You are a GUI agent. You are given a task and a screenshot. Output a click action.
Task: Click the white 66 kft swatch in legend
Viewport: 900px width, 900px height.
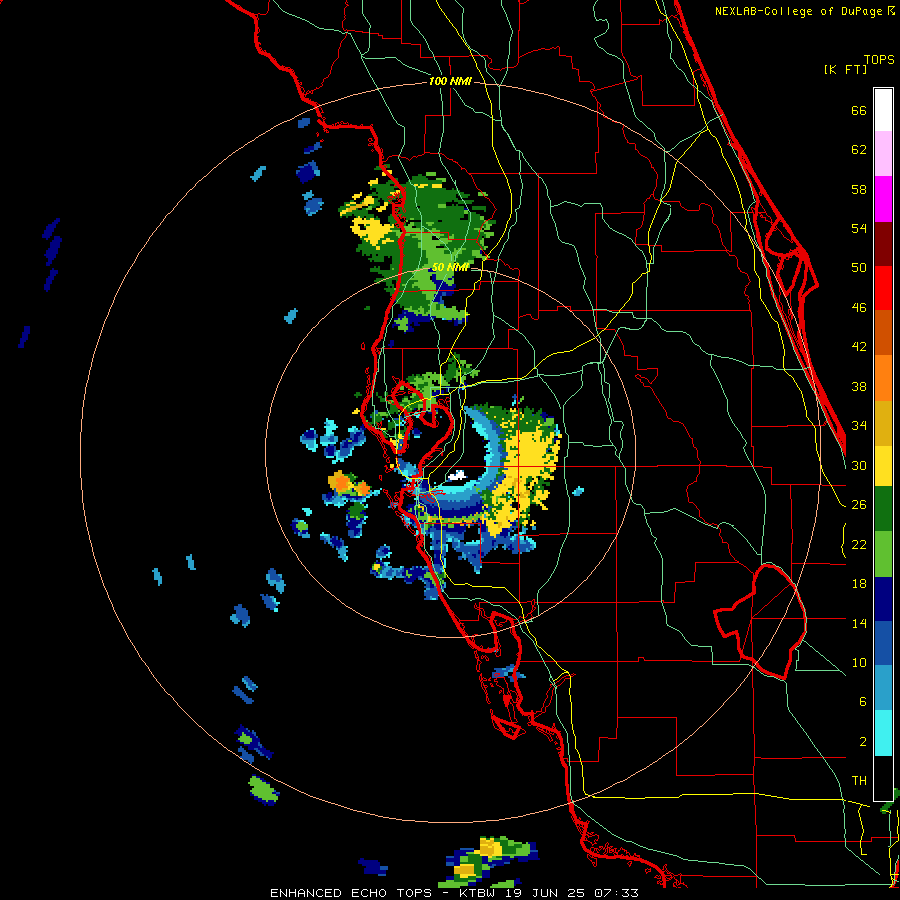[x=883, y=110]
